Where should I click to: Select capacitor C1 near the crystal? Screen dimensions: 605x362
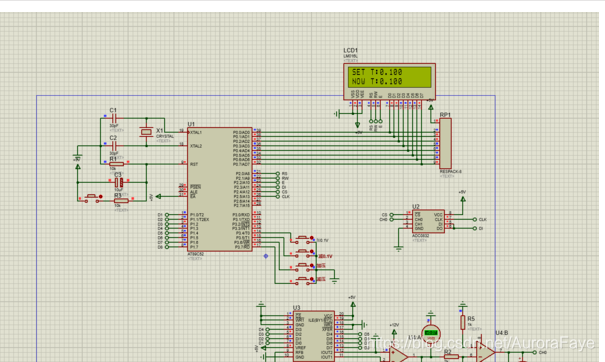[x=114, y=119]
